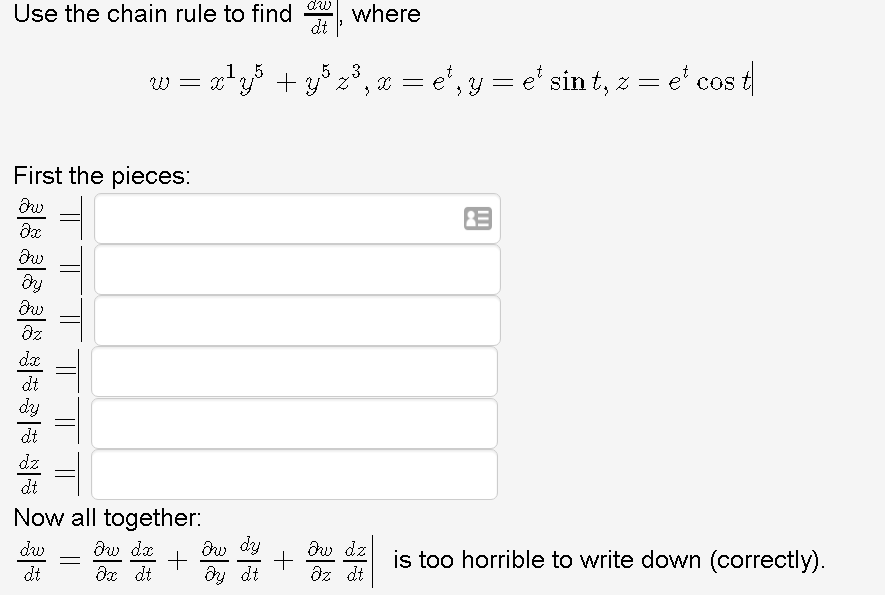
Task: Click the dz/dt answer input field
Action: (294, 474)
